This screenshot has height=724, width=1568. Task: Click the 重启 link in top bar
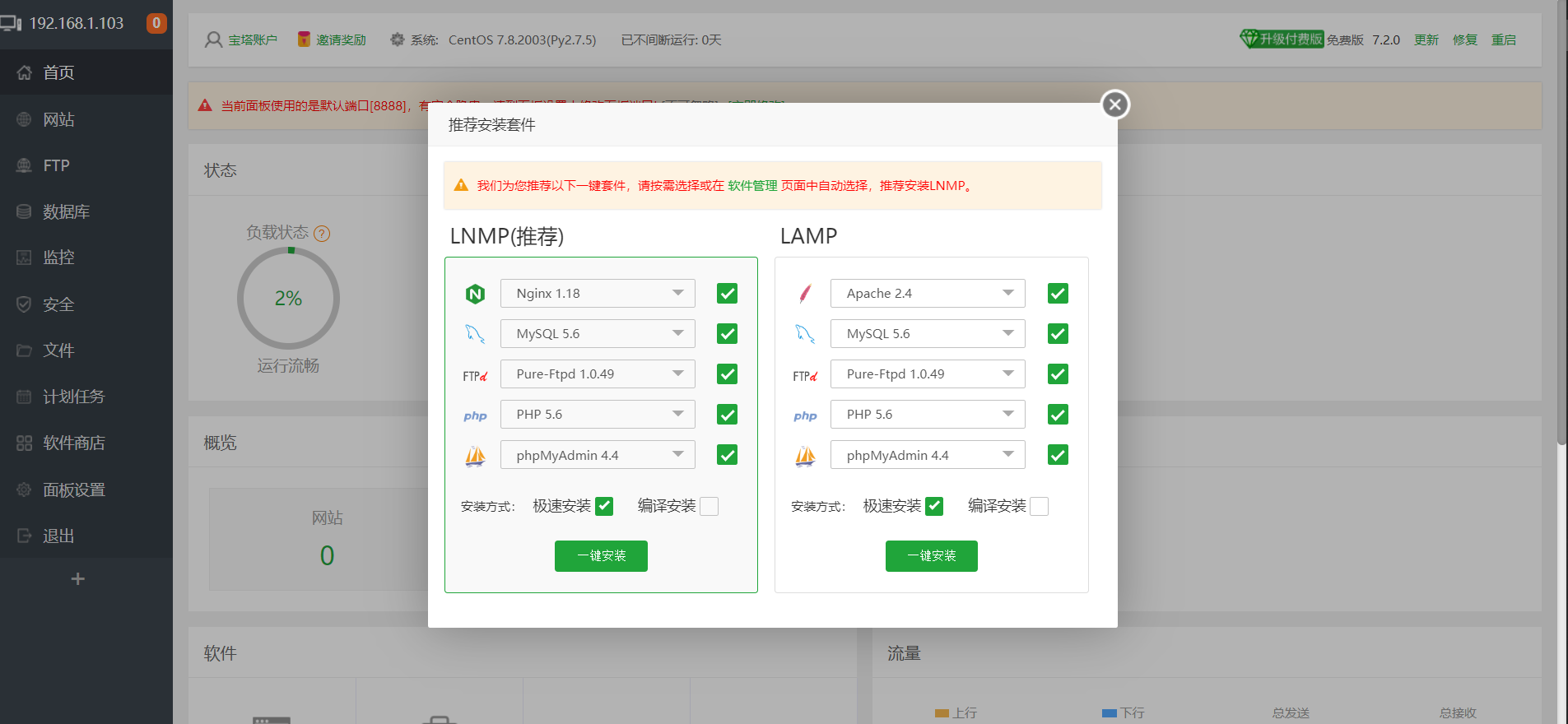(x=1504, y=40)
